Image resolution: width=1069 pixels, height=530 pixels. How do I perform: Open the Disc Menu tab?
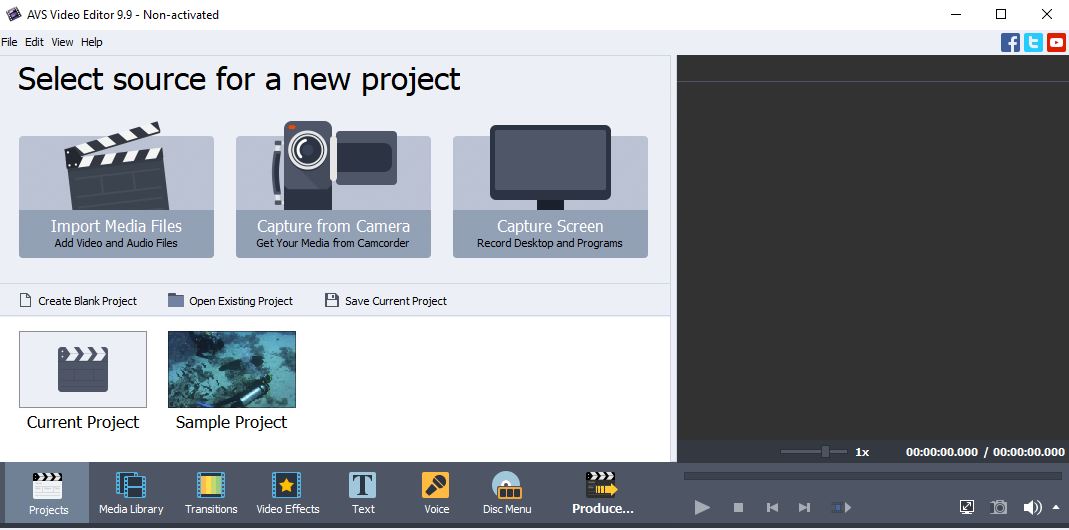pos(507,493)
